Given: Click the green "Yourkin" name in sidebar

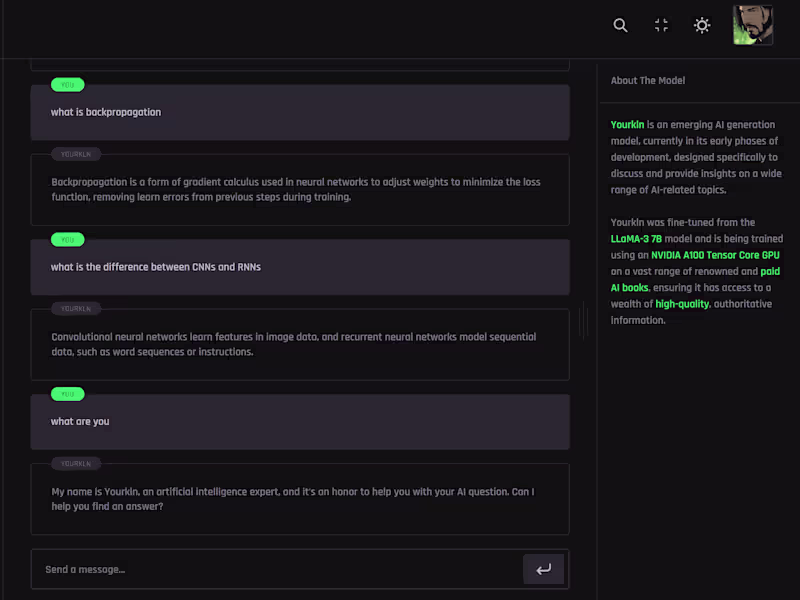Looking at the screenshot, I should point(628,125).
